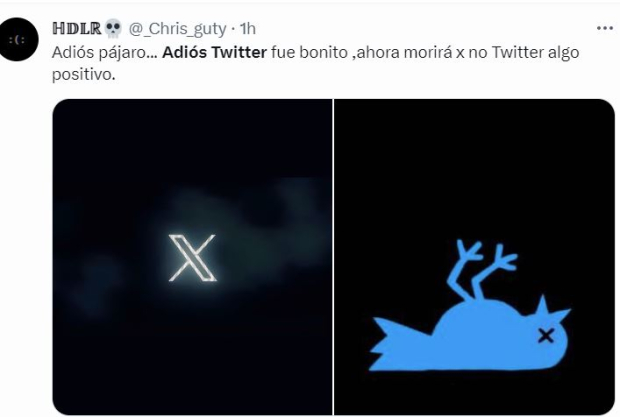The image size is (620, 417).
Task: Click the glowing X logo
Action: 192,258
